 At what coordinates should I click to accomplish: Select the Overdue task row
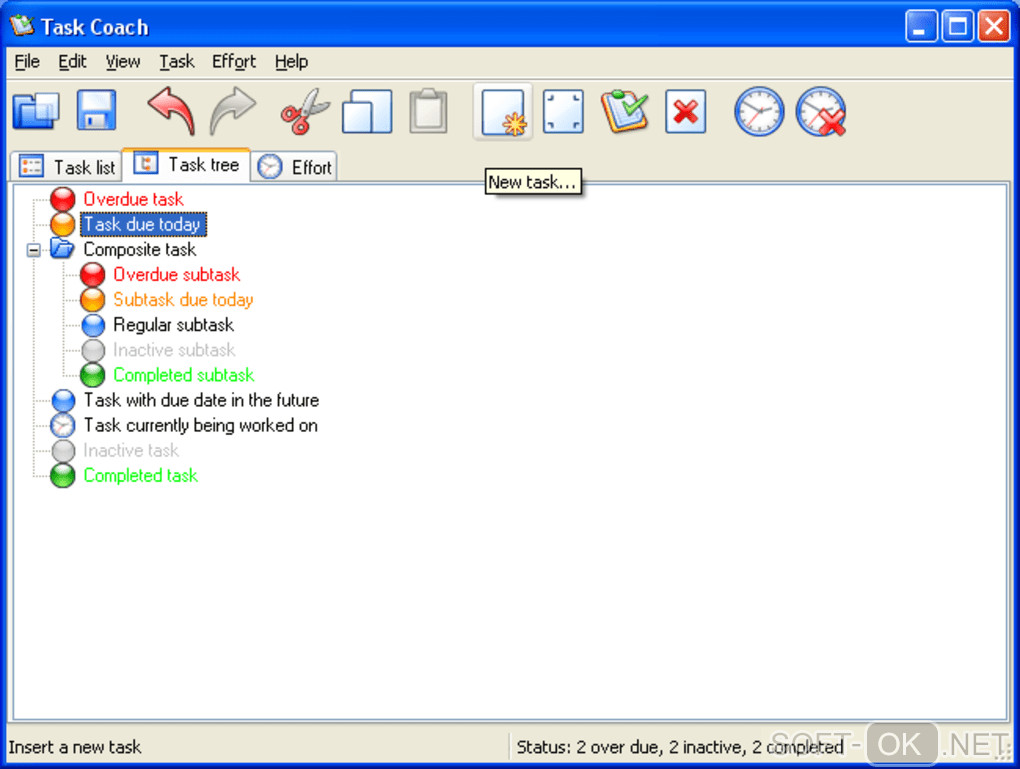(x=133, y=199)
